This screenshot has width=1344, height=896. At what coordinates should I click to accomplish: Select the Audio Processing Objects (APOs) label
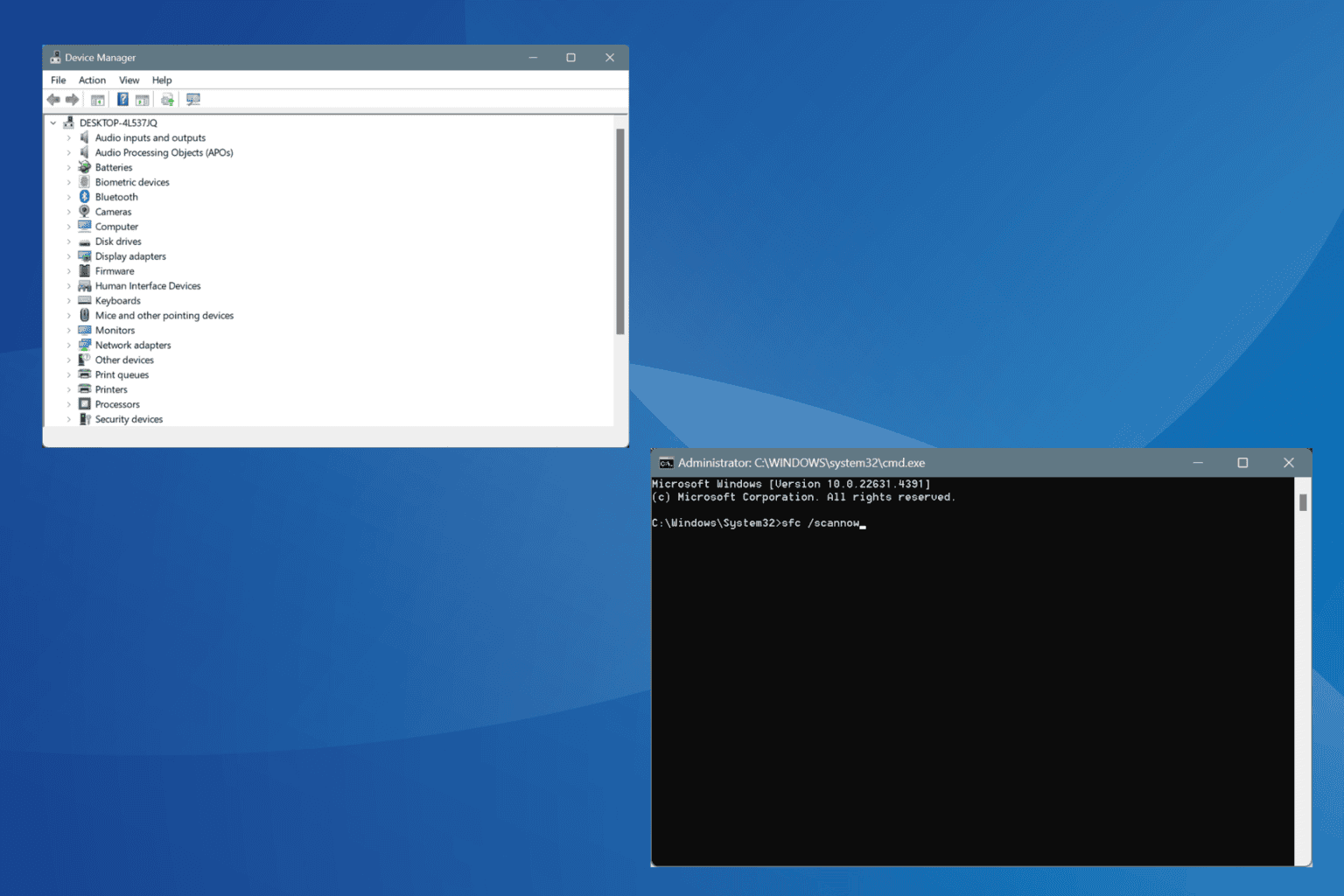pyautogui.click(x=164, y=153)
